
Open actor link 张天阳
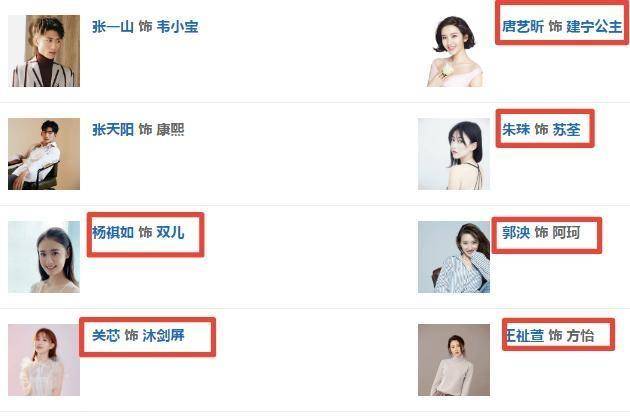(x=112, y=130)
